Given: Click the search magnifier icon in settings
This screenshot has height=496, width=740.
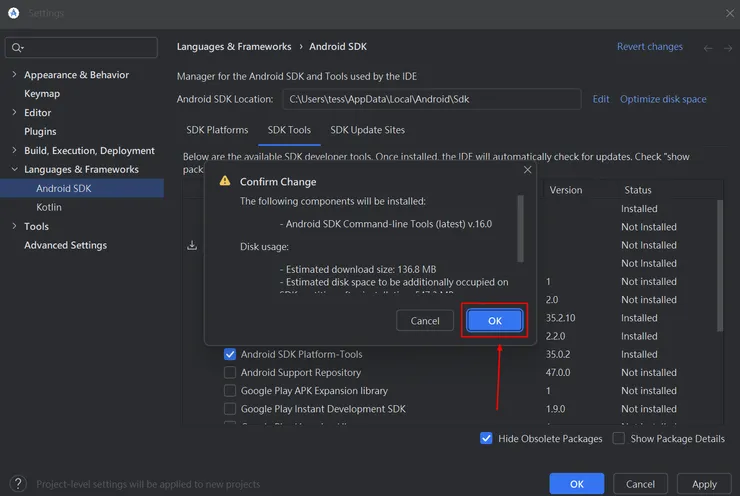Looking at the screenshot, I should (18, 48).
